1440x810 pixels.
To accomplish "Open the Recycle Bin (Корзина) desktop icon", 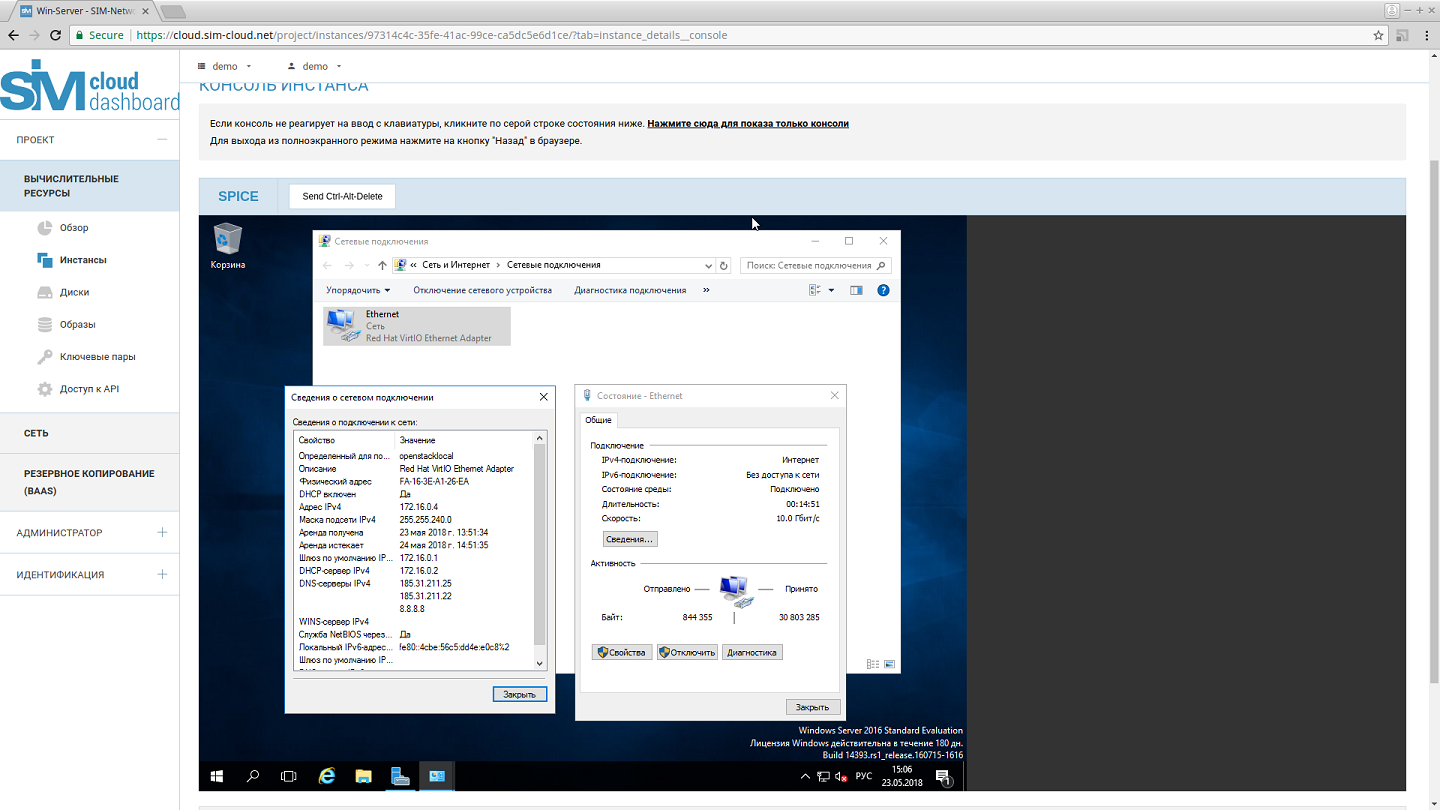I will pyautogui.click(x=227, y=241).
